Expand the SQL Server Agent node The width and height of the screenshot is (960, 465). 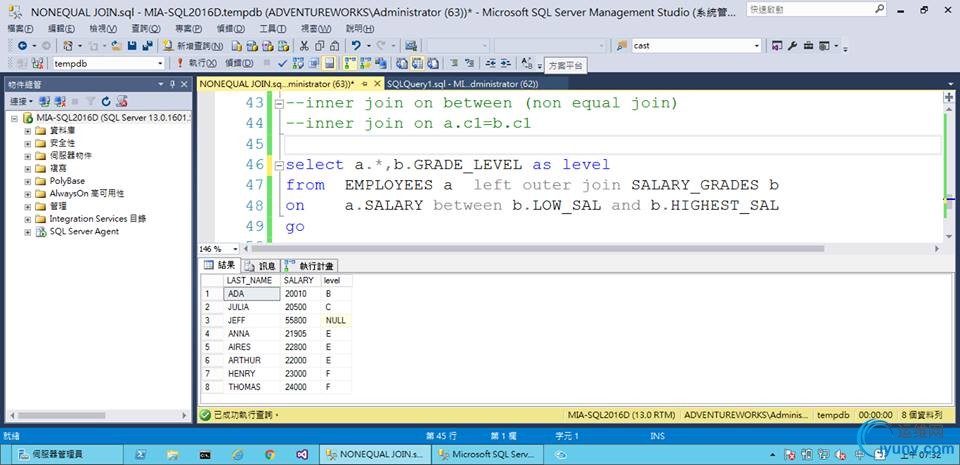coord(28,231)
